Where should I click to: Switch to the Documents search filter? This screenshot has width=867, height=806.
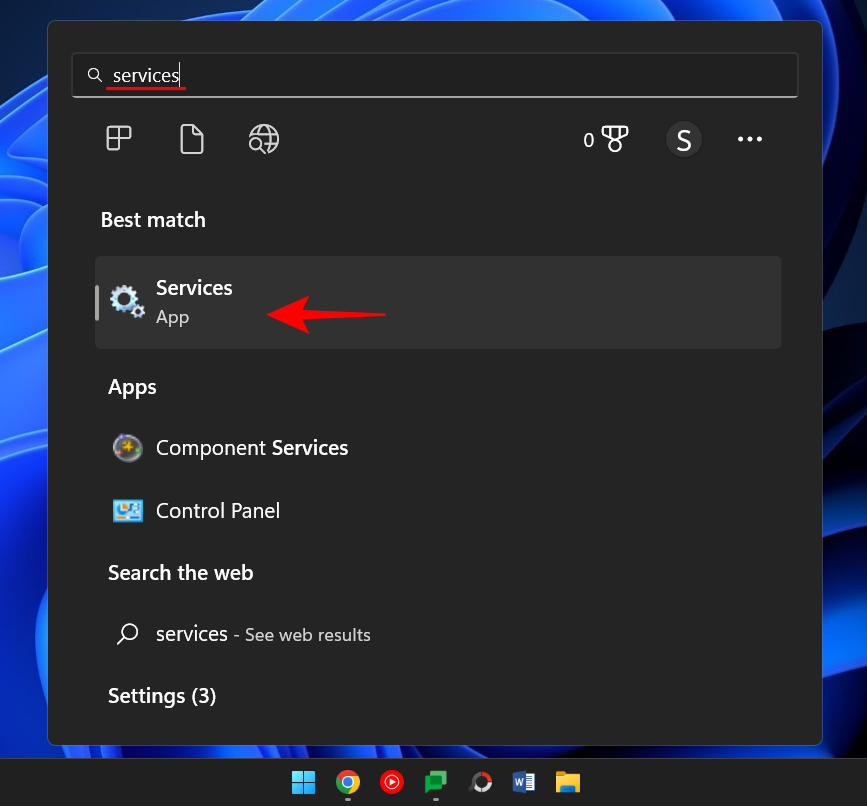coord(191,139)
